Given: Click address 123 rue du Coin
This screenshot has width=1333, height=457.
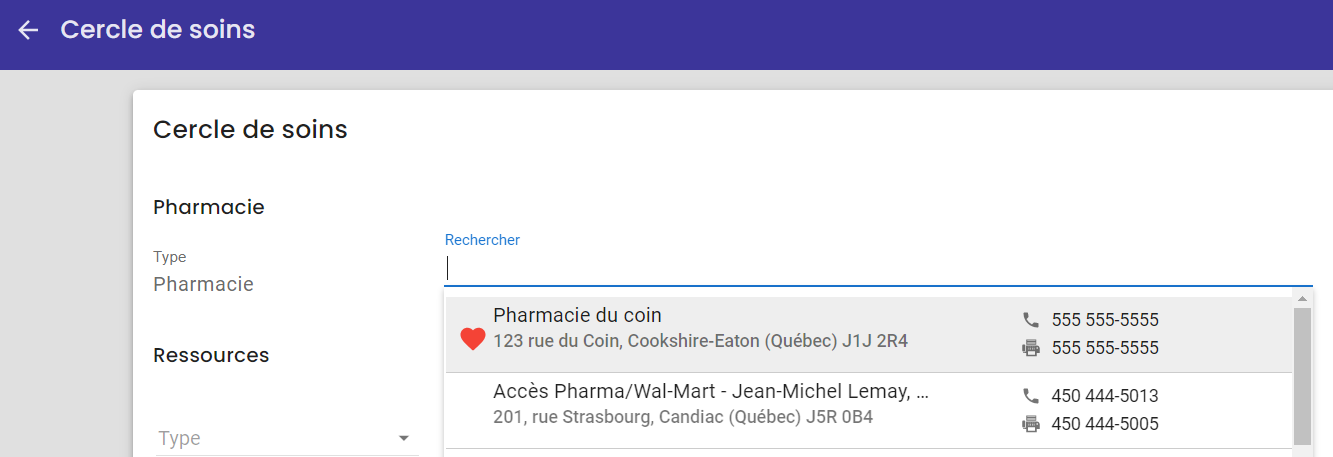Looking at the screenshot, I should click(700, 341).
